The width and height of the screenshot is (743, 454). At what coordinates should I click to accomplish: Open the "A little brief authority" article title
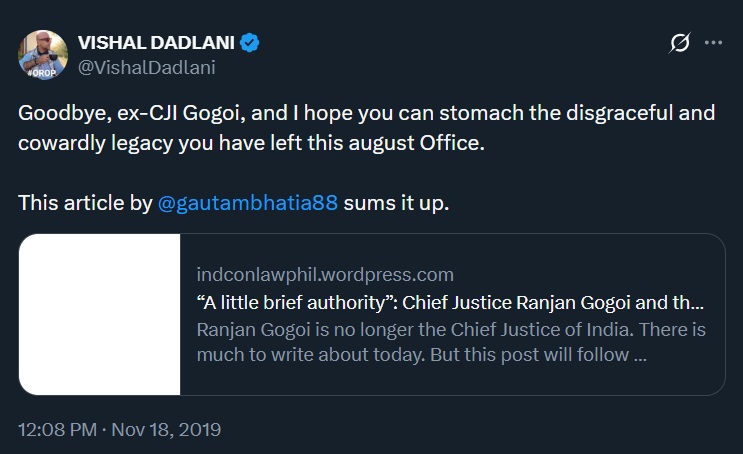pyautogui.click(x=450, y=302)
